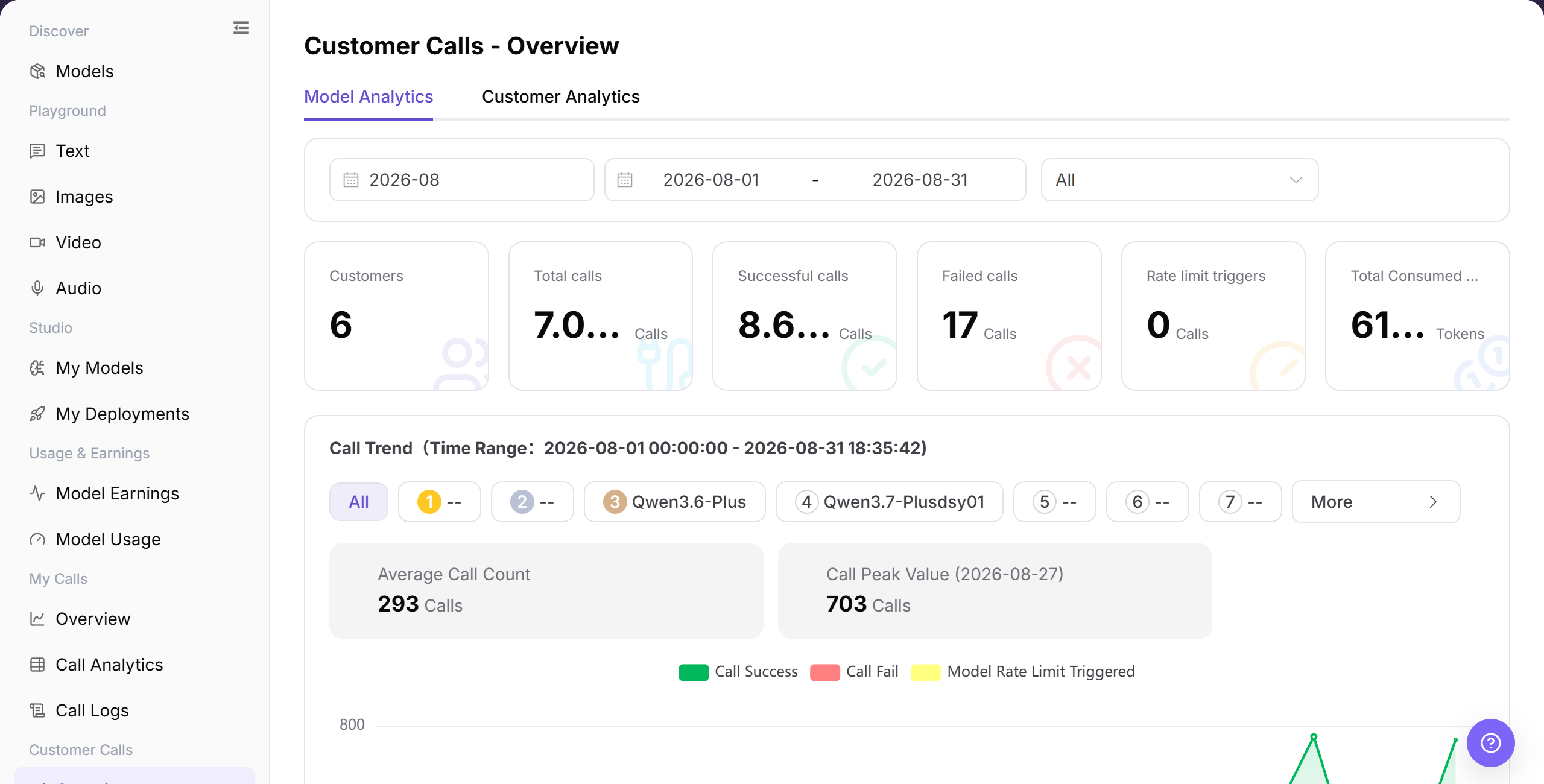Select the rank 7 model chip
The image size is (1544, 784).
tap(1241, 502)
